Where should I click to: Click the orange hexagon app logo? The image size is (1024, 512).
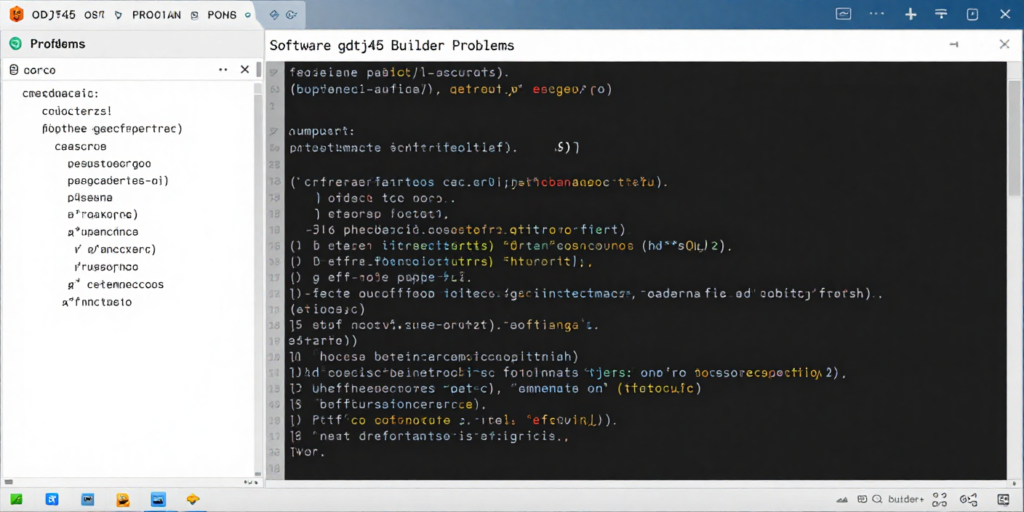(x=17, y=14)
